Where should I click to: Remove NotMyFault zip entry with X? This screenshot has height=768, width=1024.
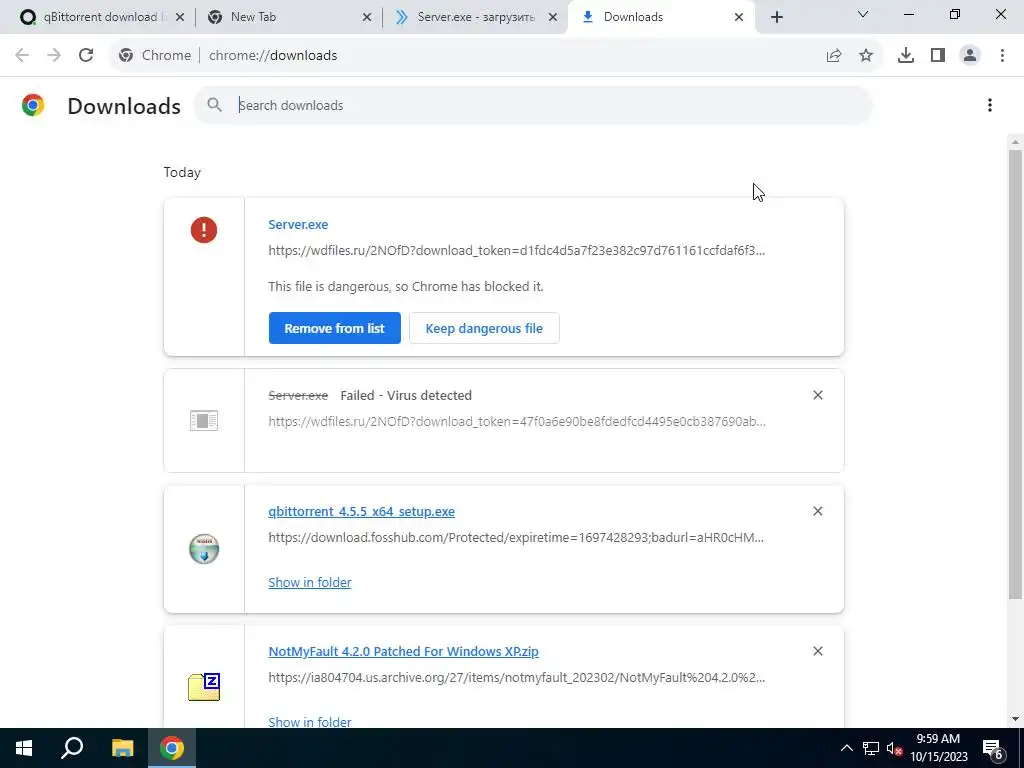(818, 651)
